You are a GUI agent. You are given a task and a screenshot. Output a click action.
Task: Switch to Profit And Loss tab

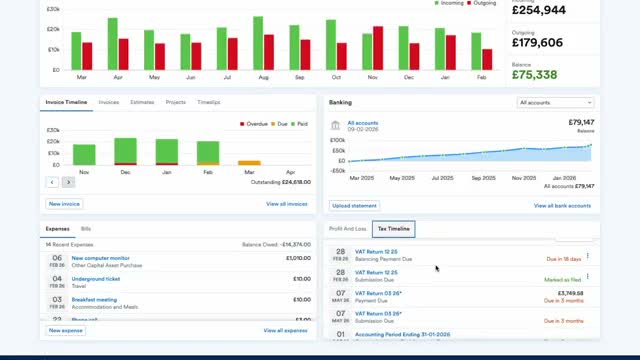[x=348, y=229]
